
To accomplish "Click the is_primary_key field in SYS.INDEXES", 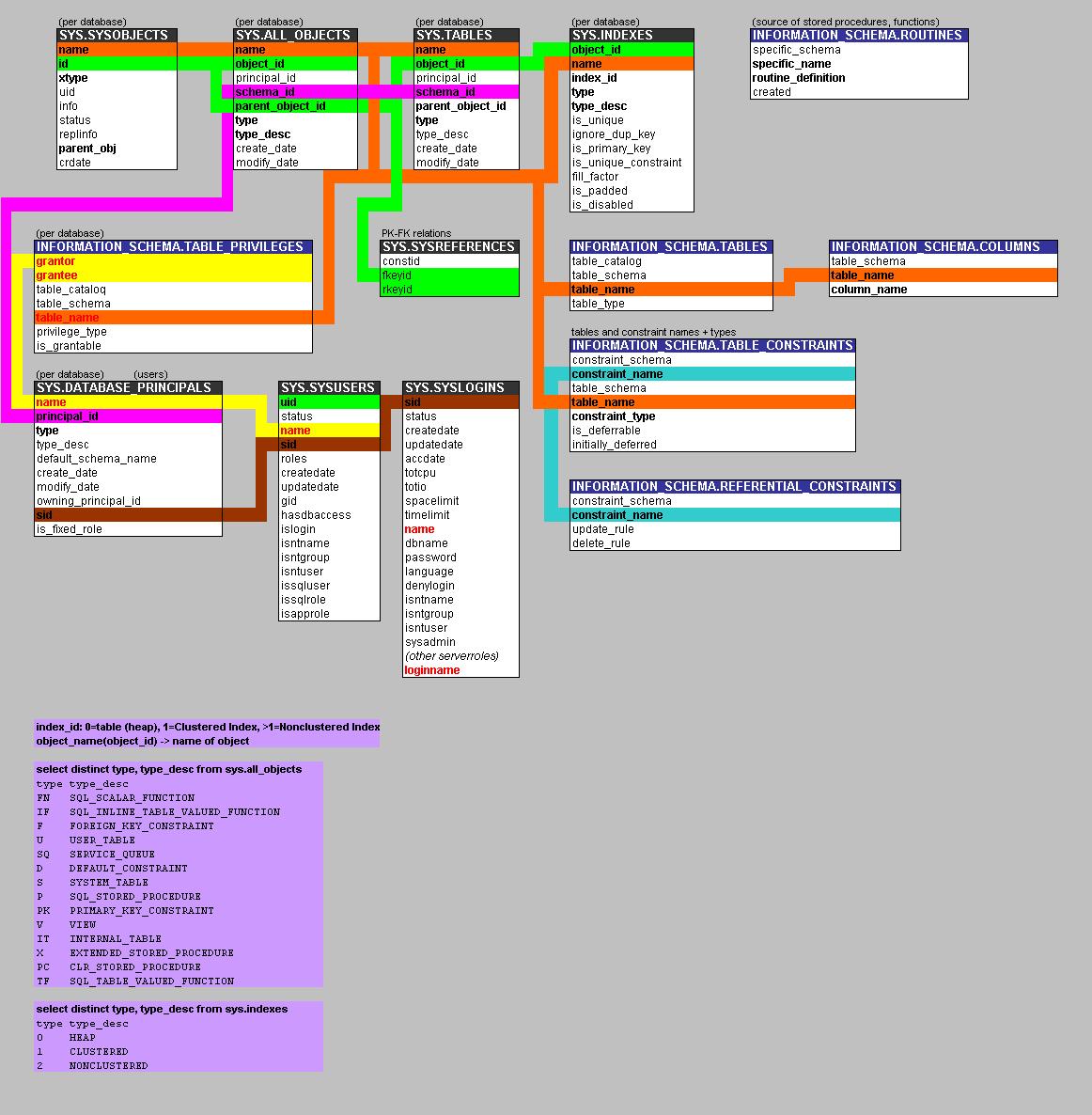I will pyautogui.click(x=612, y=149).
